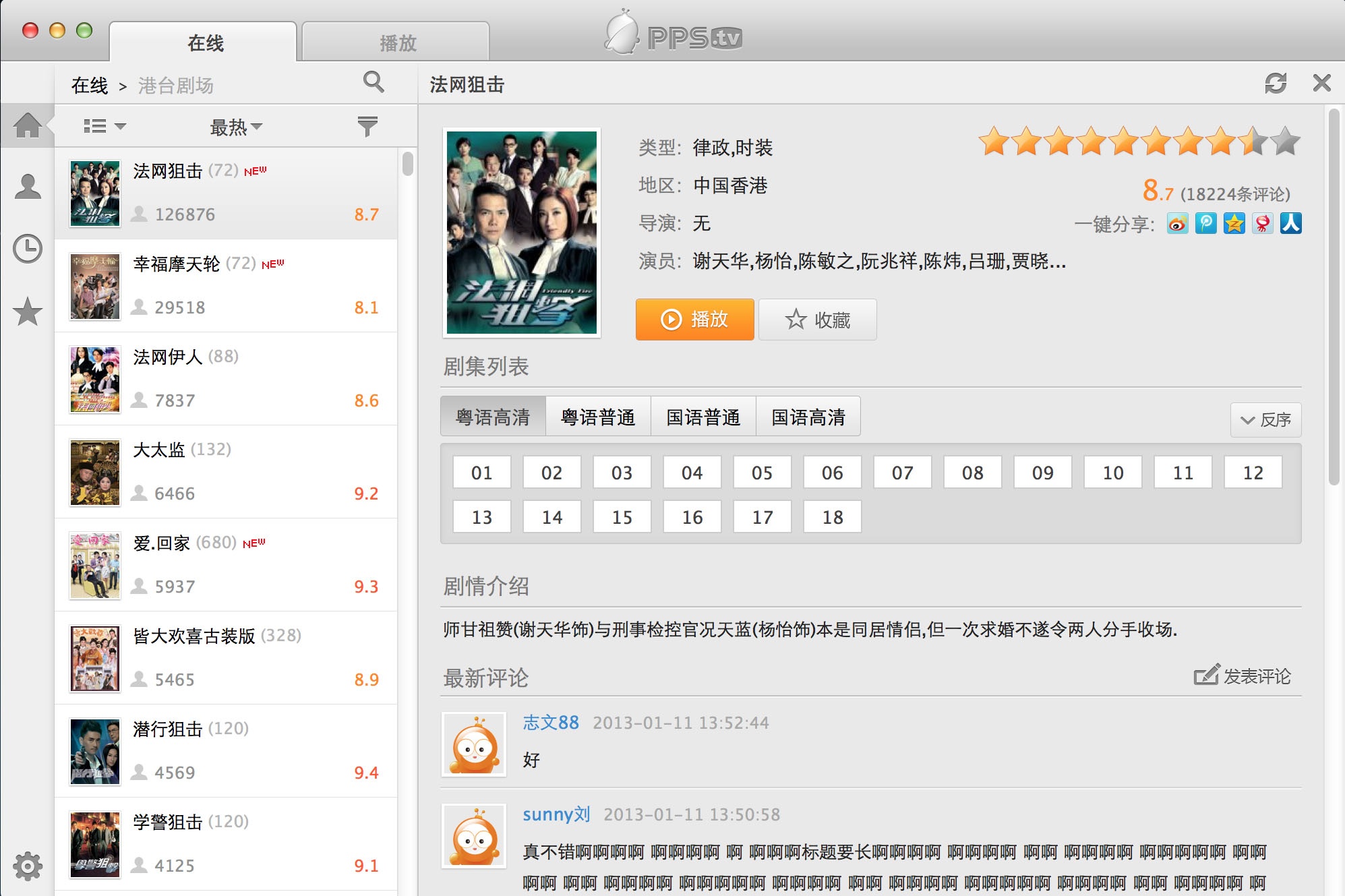The height and width of the screenshot is (896, 1345).
Task: Add show to favorites with 收藏 button
Action: [817, 319]
